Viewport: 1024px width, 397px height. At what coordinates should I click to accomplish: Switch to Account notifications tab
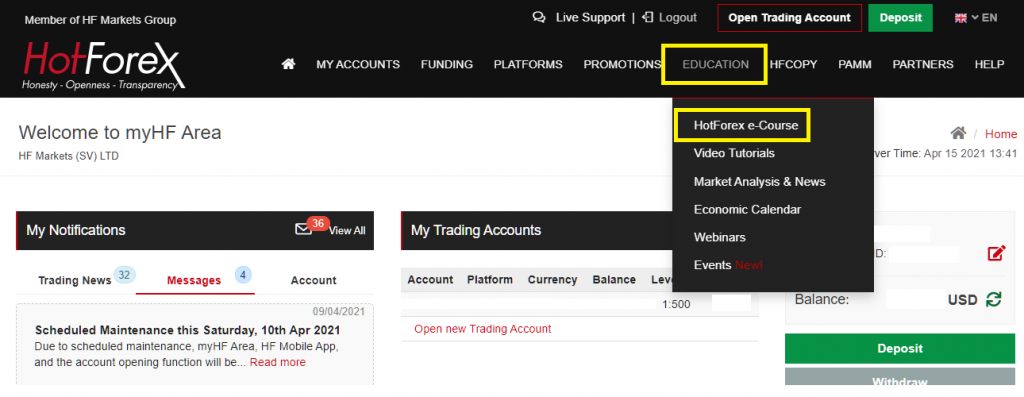pyautogui.click(x=313, y=280)
